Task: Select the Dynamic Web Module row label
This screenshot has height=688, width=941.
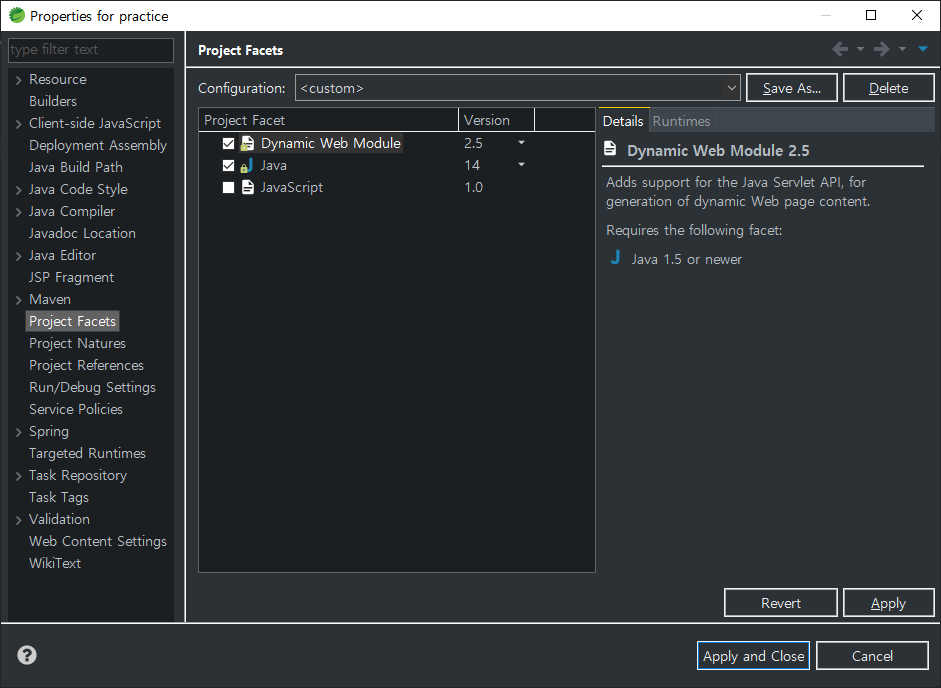Action: coord(331,143)
